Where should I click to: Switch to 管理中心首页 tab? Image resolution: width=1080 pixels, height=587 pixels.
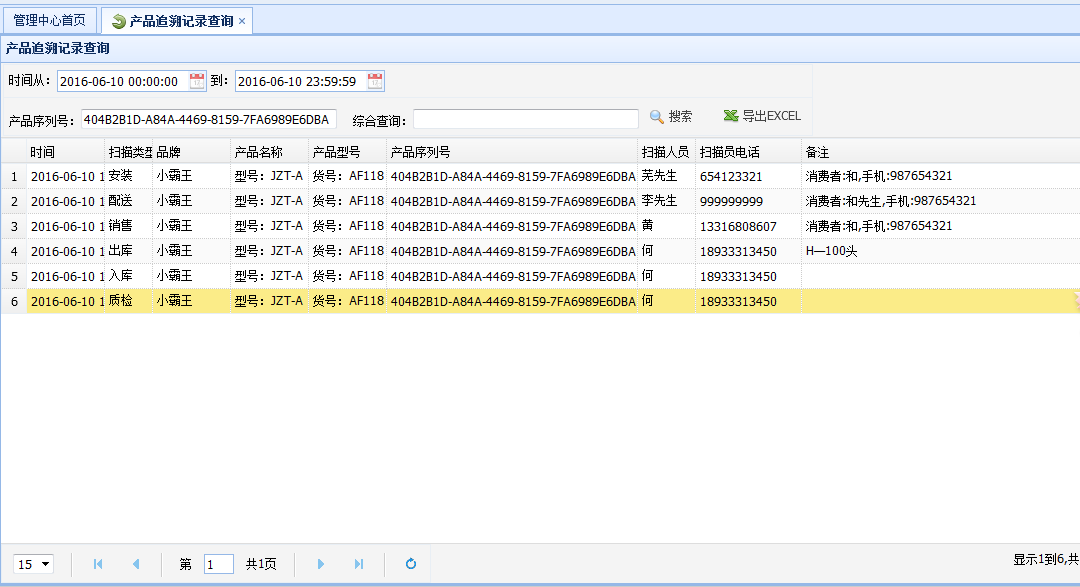(x=49, y=20)
